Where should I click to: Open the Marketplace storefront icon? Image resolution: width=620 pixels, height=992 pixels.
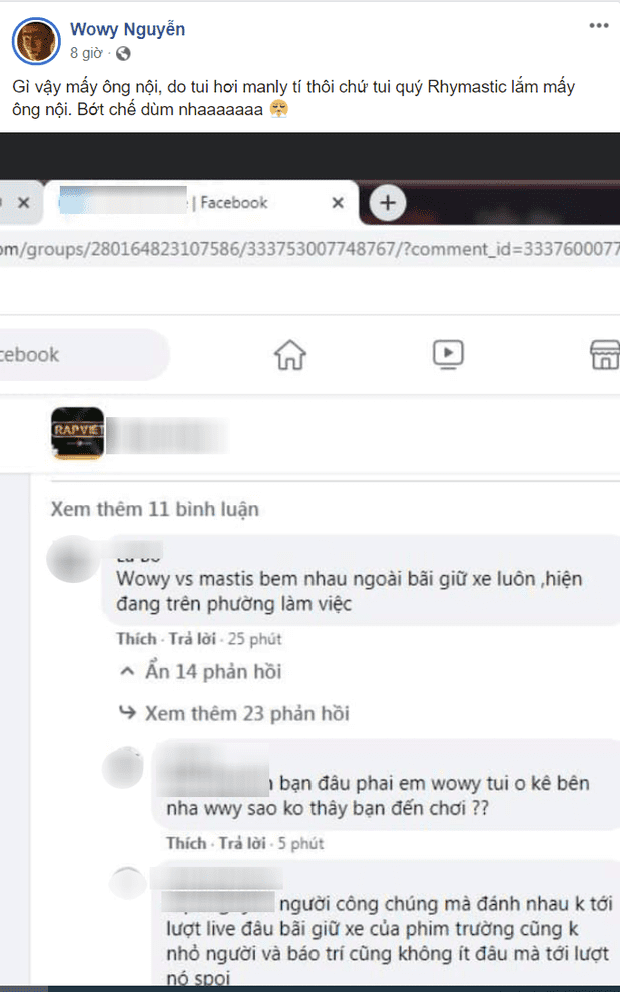(604, 354)
